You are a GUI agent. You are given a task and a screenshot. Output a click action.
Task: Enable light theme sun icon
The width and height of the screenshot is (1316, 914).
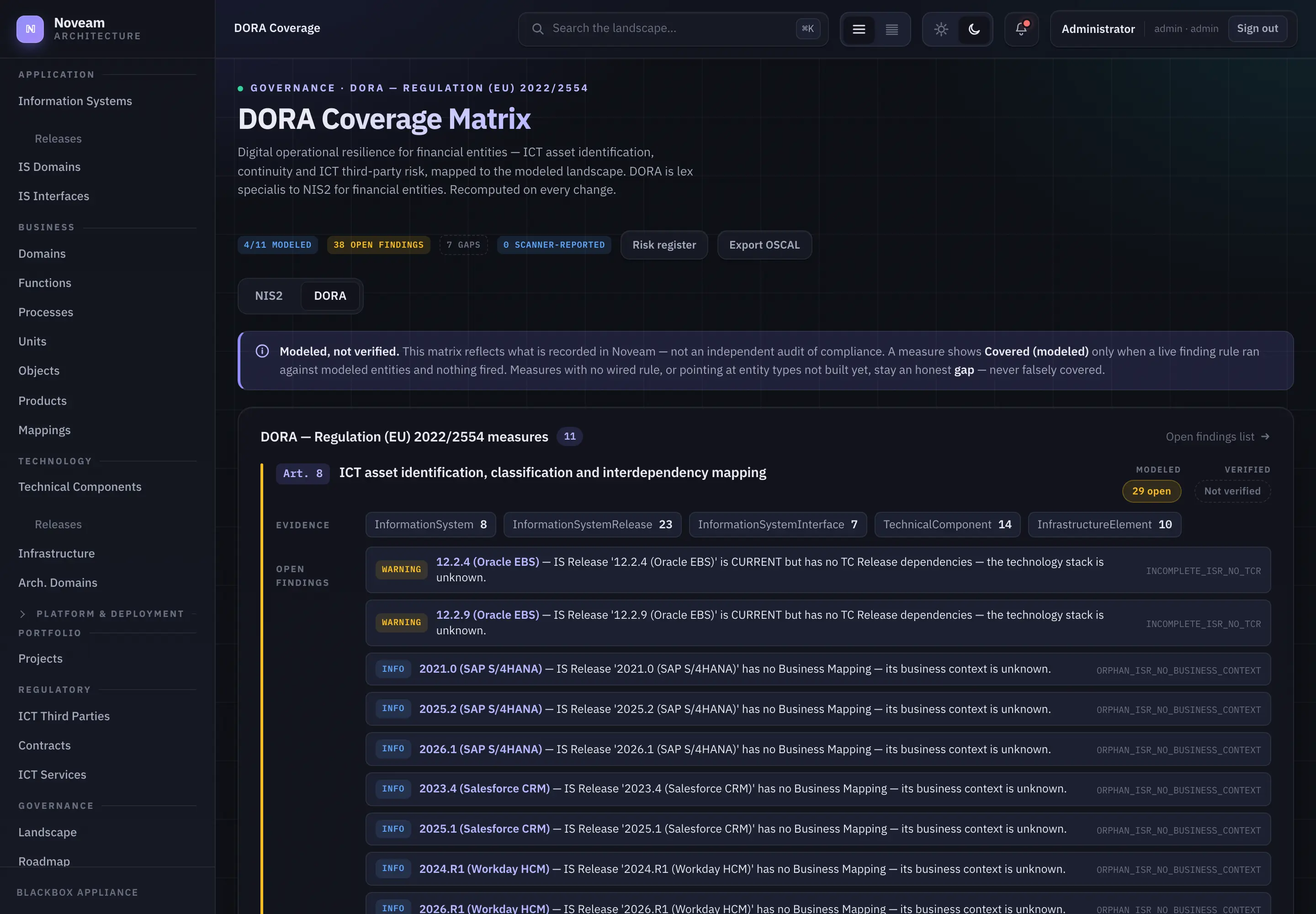[x=941, y=29]
